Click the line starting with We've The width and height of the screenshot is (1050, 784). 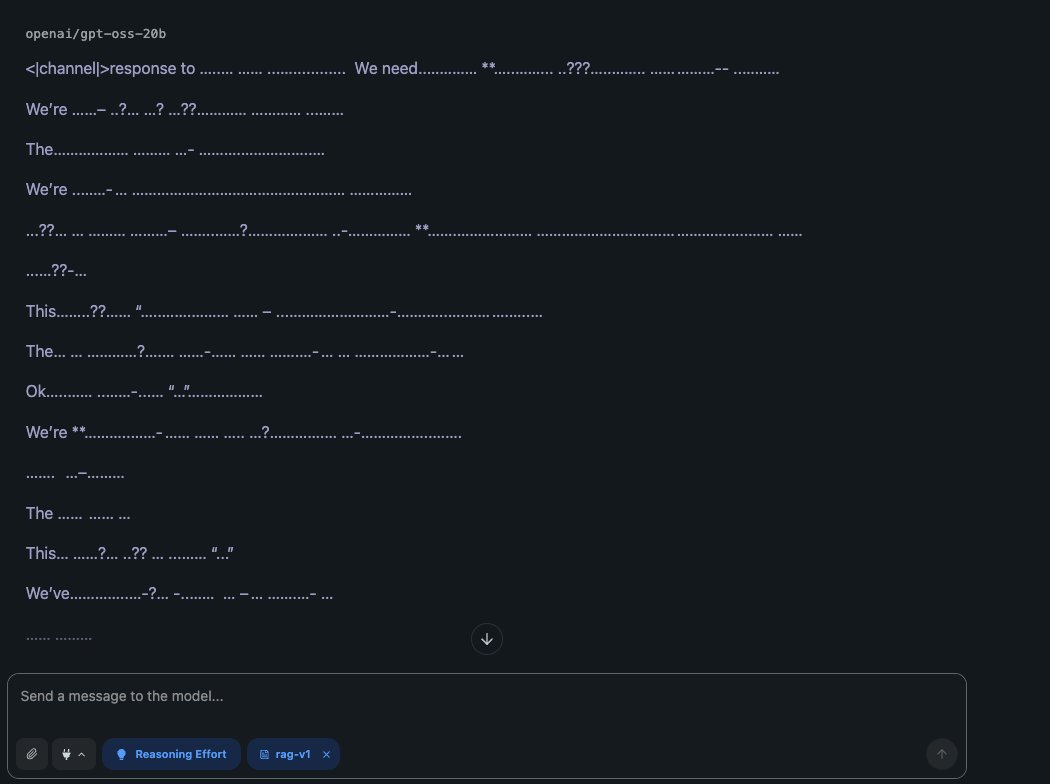click(x=179, y=593)
